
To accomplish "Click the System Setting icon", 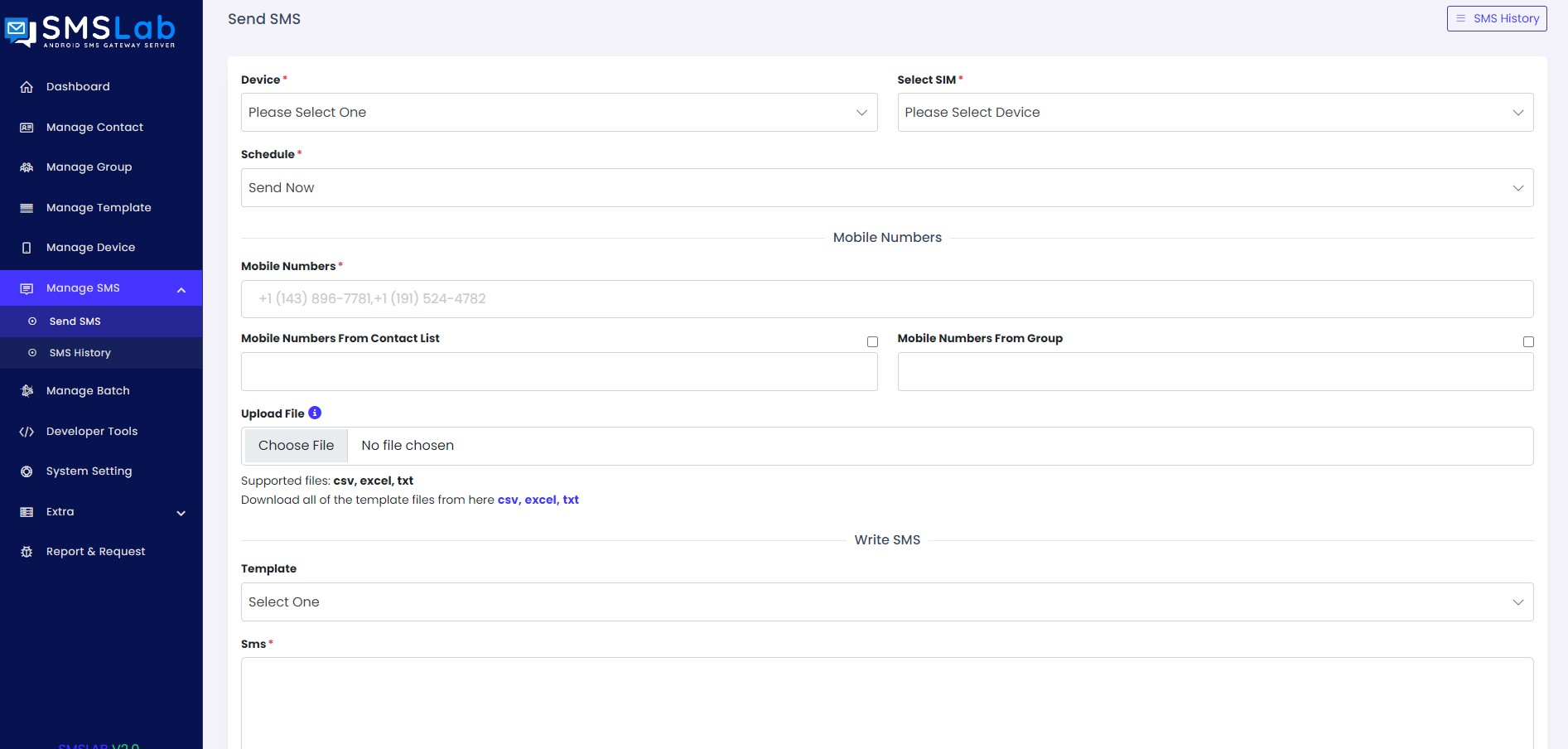I will coord(27,471).
